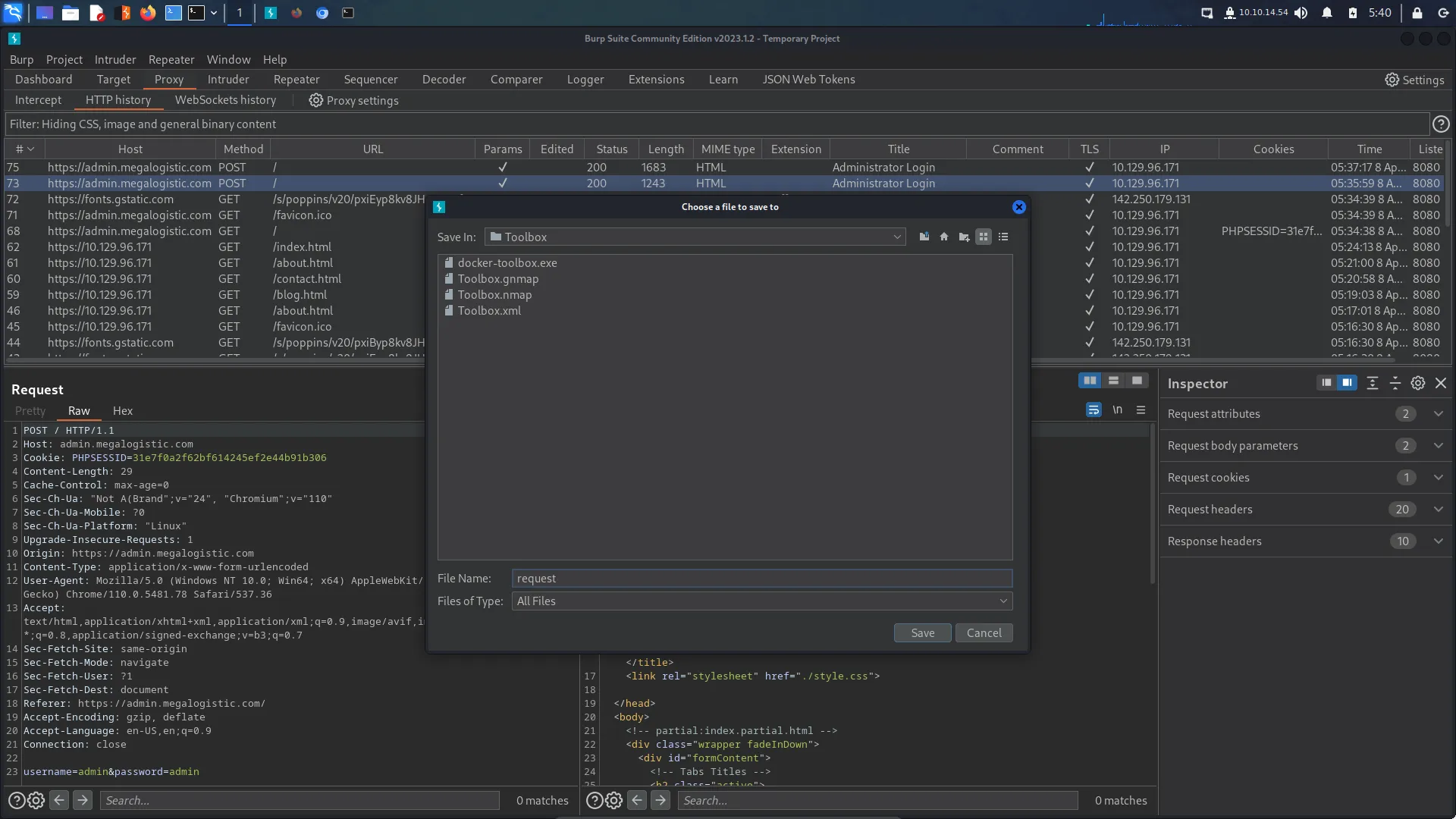
Task: Open message viewer hamburger options menu
Action: (1141, 410)
